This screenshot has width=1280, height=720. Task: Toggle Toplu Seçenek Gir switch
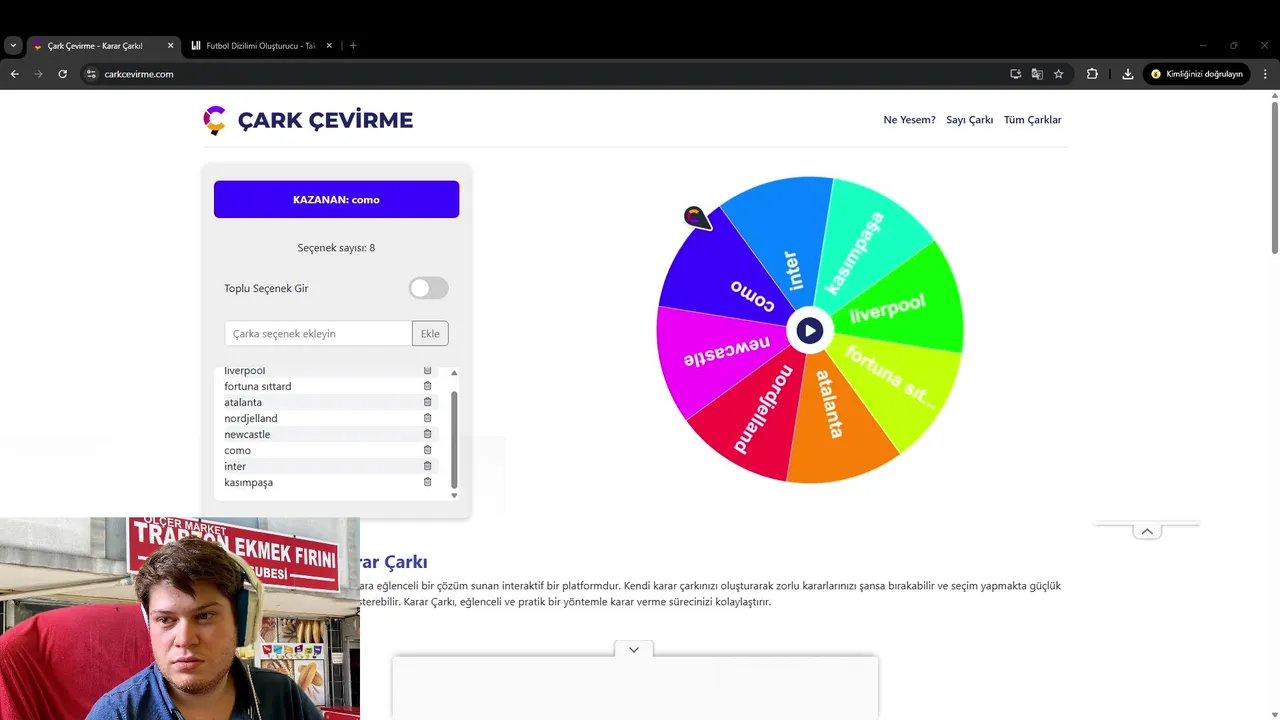428,288
